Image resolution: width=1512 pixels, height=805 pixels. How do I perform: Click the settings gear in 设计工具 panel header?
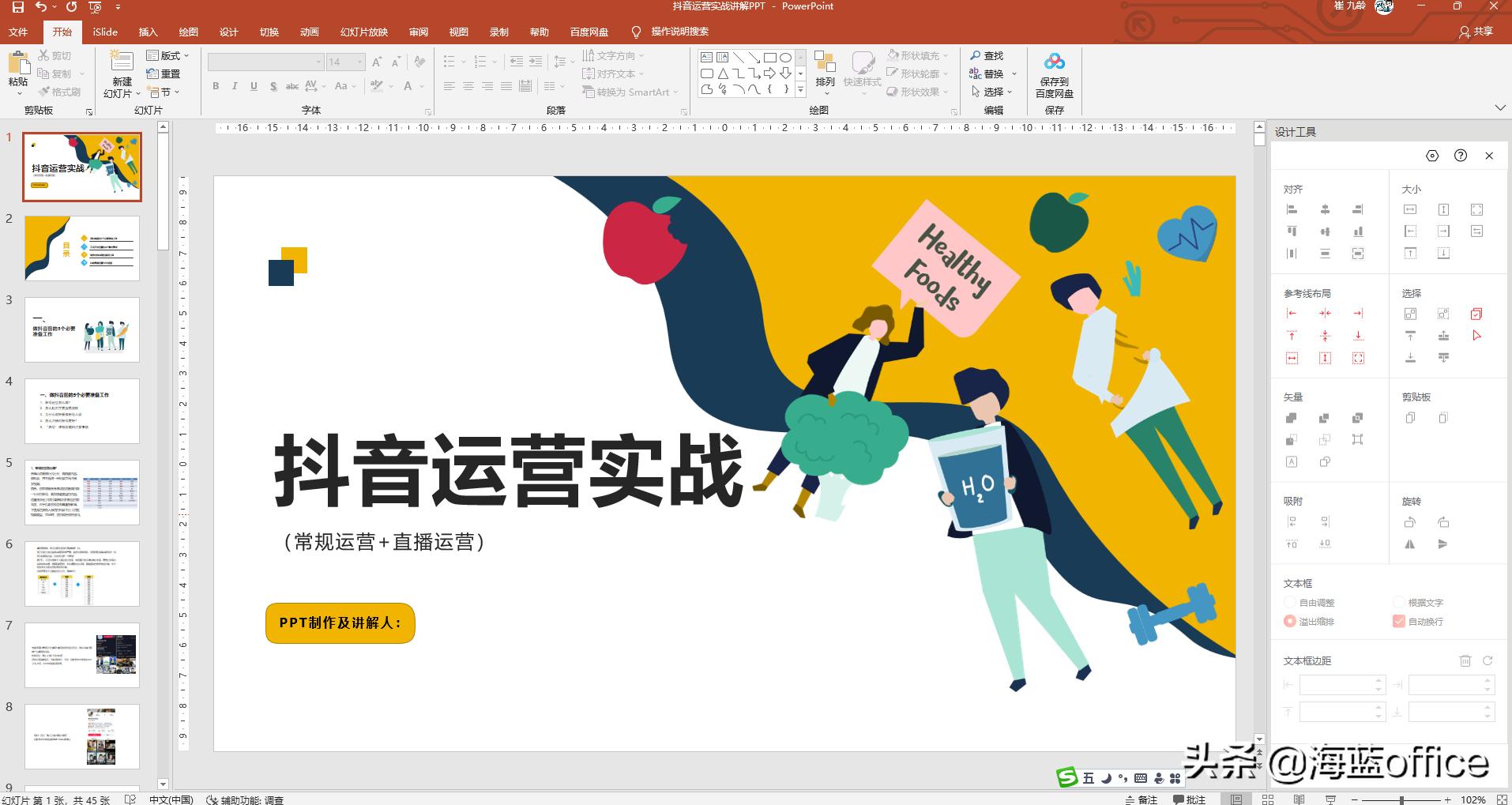(1433, 156)
